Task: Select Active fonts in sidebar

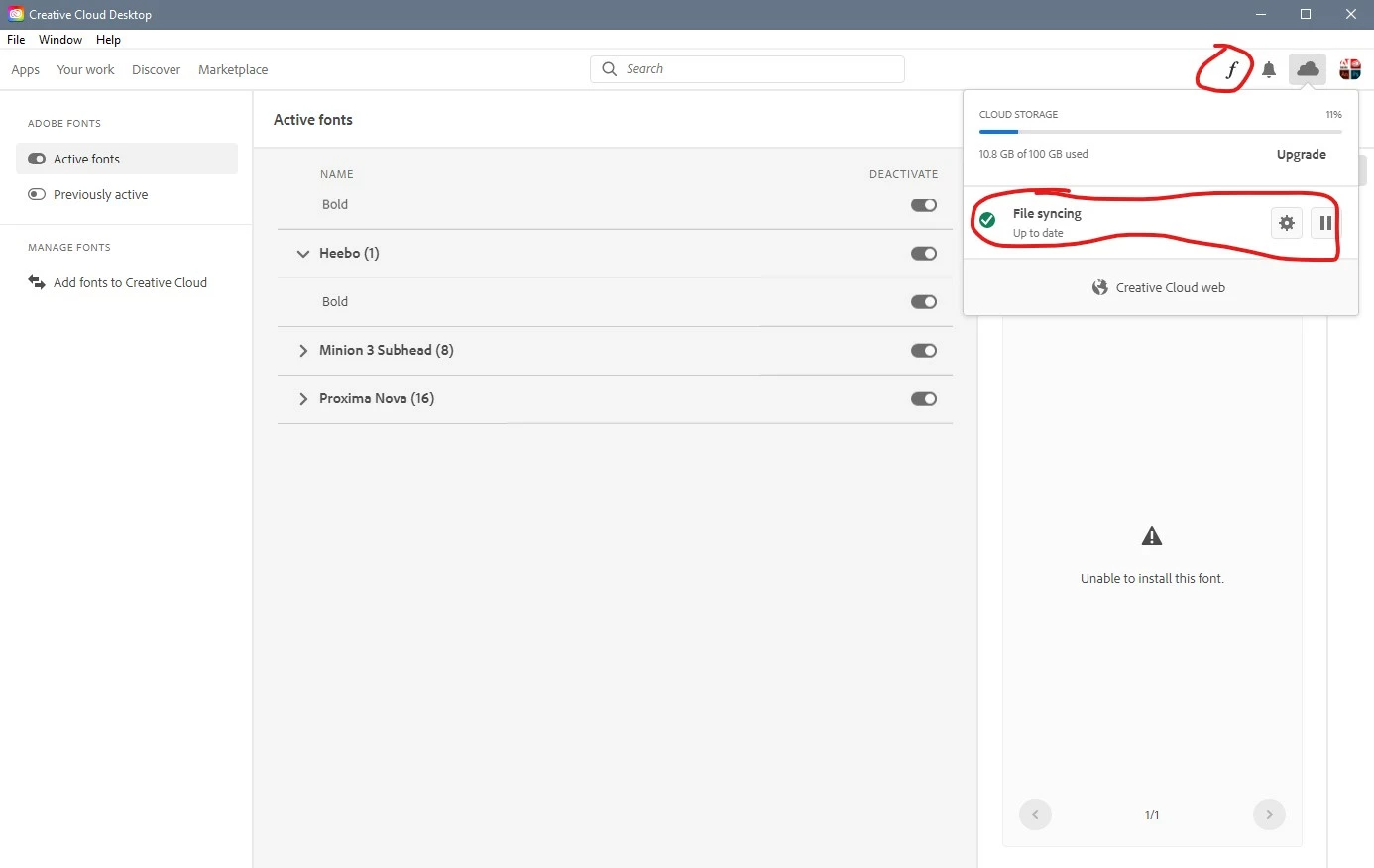Action: click(127, 159)
